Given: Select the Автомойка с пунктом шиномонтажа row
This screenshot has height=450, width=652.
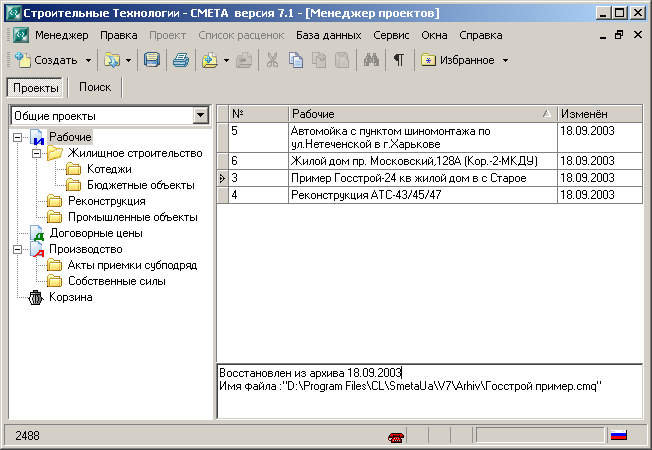Looking at the screenshot, I should pos(430,137).
